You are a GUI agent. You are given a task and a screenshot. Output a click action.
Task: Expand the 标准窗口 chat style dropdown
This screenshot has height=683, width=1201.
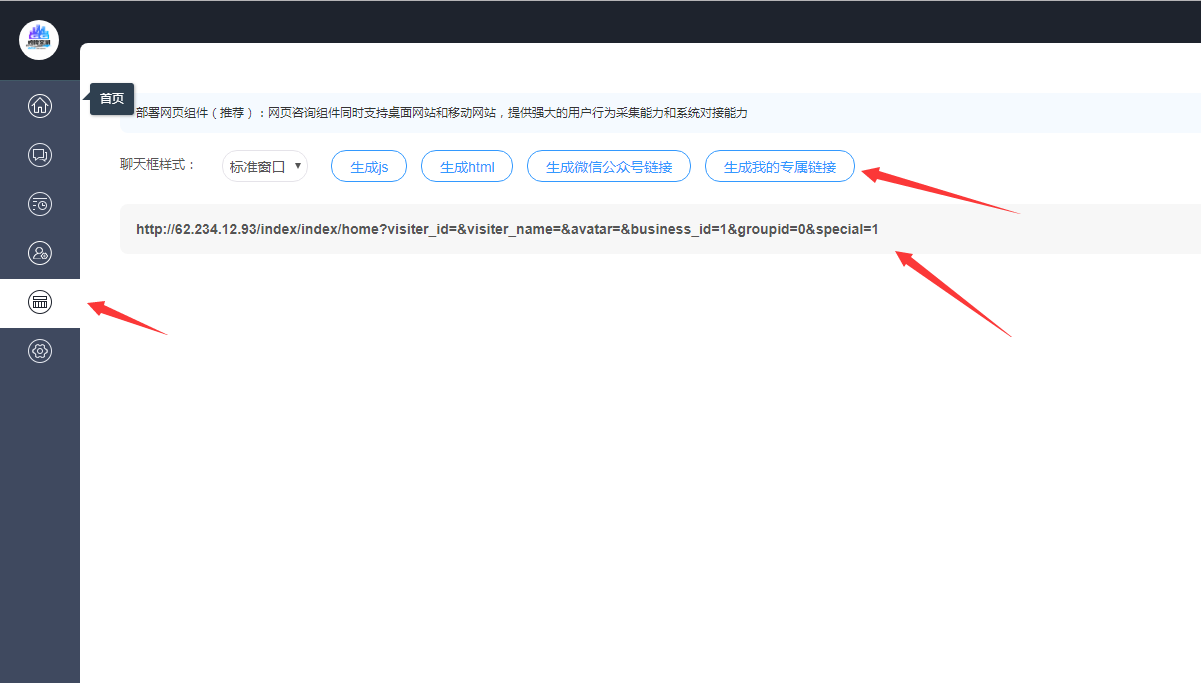(265, 167)
